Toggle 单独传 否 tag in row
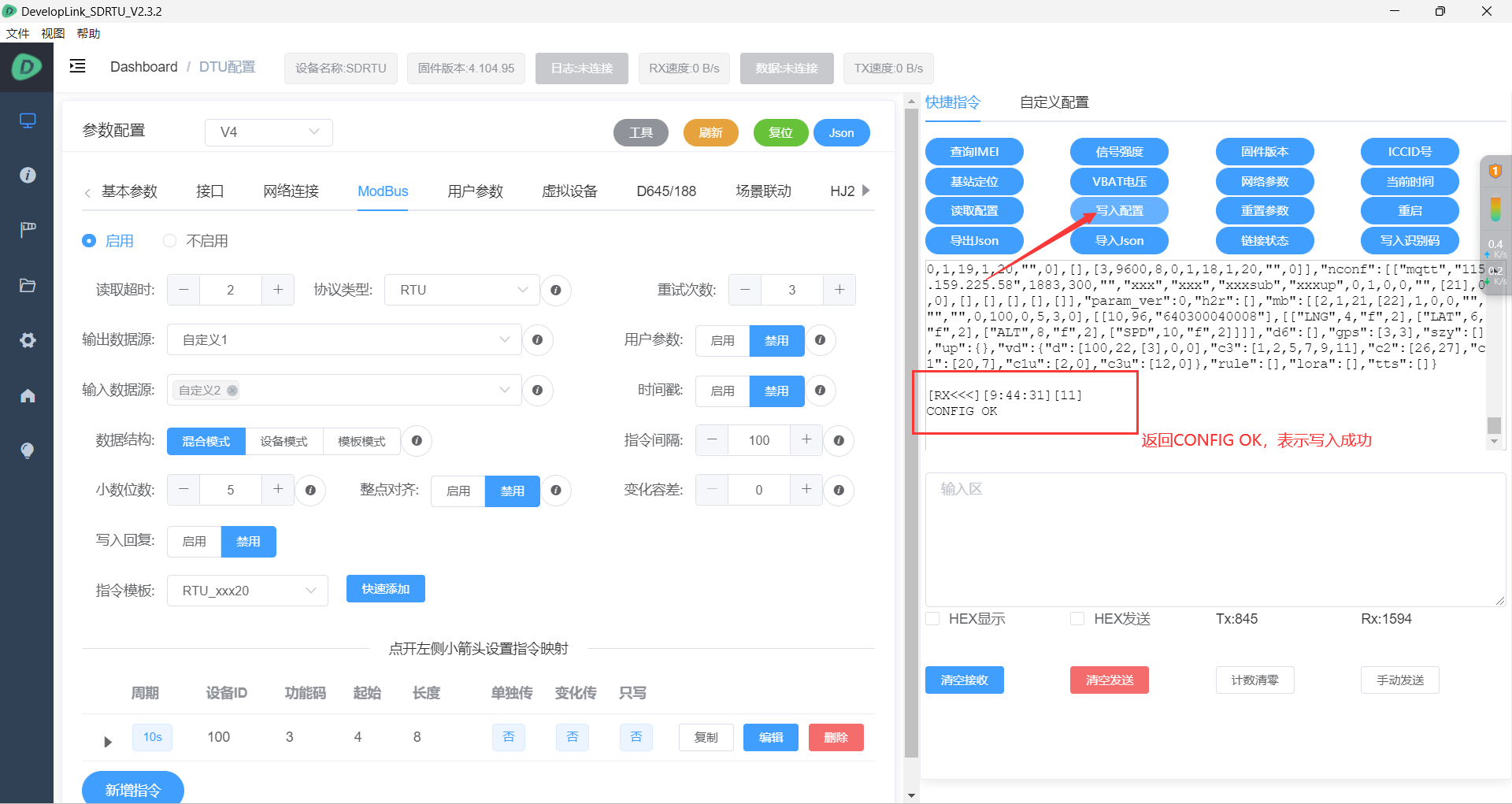 pos(509,737)
